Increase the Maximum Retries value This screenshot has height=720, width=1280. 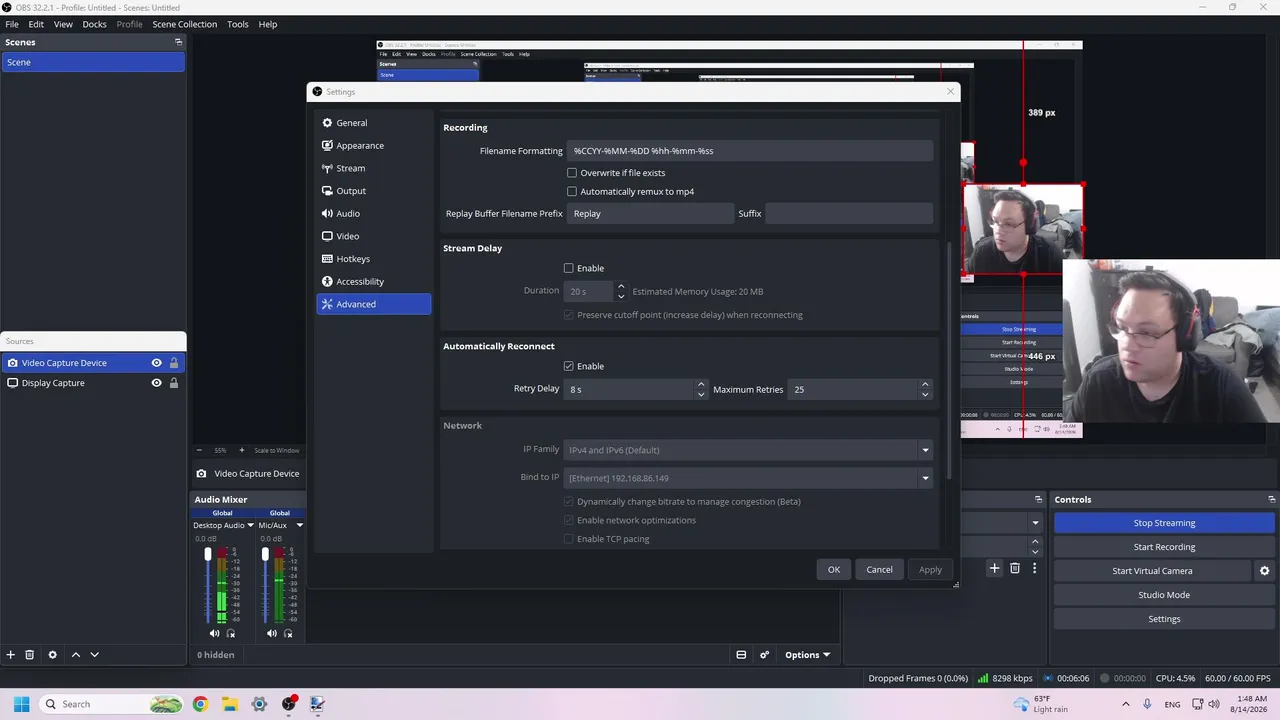(925, 385)
